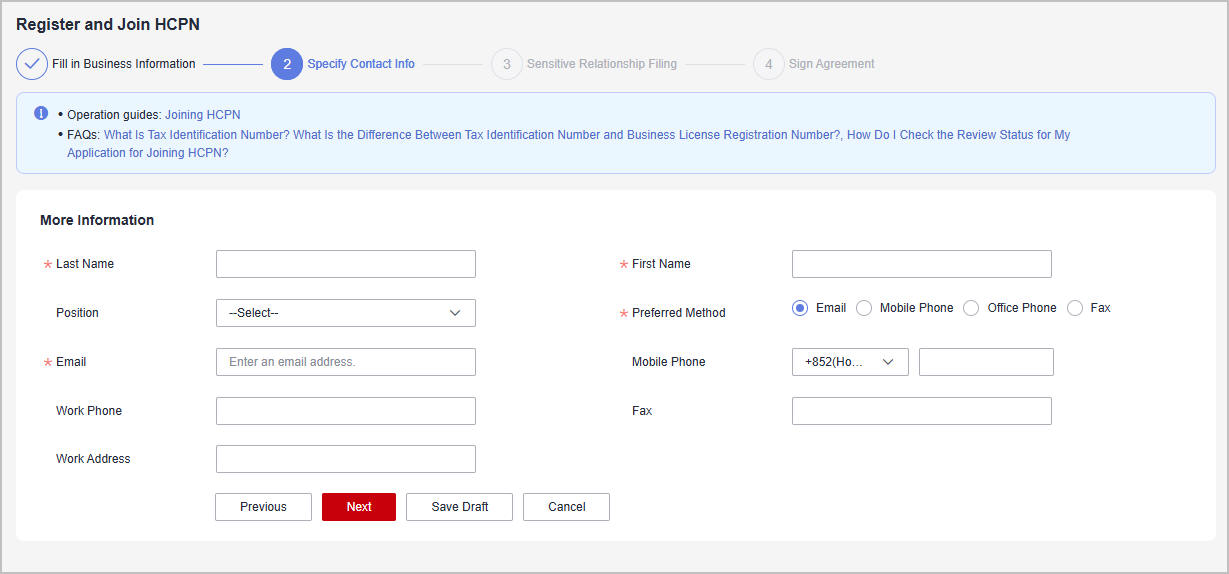This screenshot has height=574, width=1229.
Task: Click the blue info icon in banner
Action: [x=41, y=113]
